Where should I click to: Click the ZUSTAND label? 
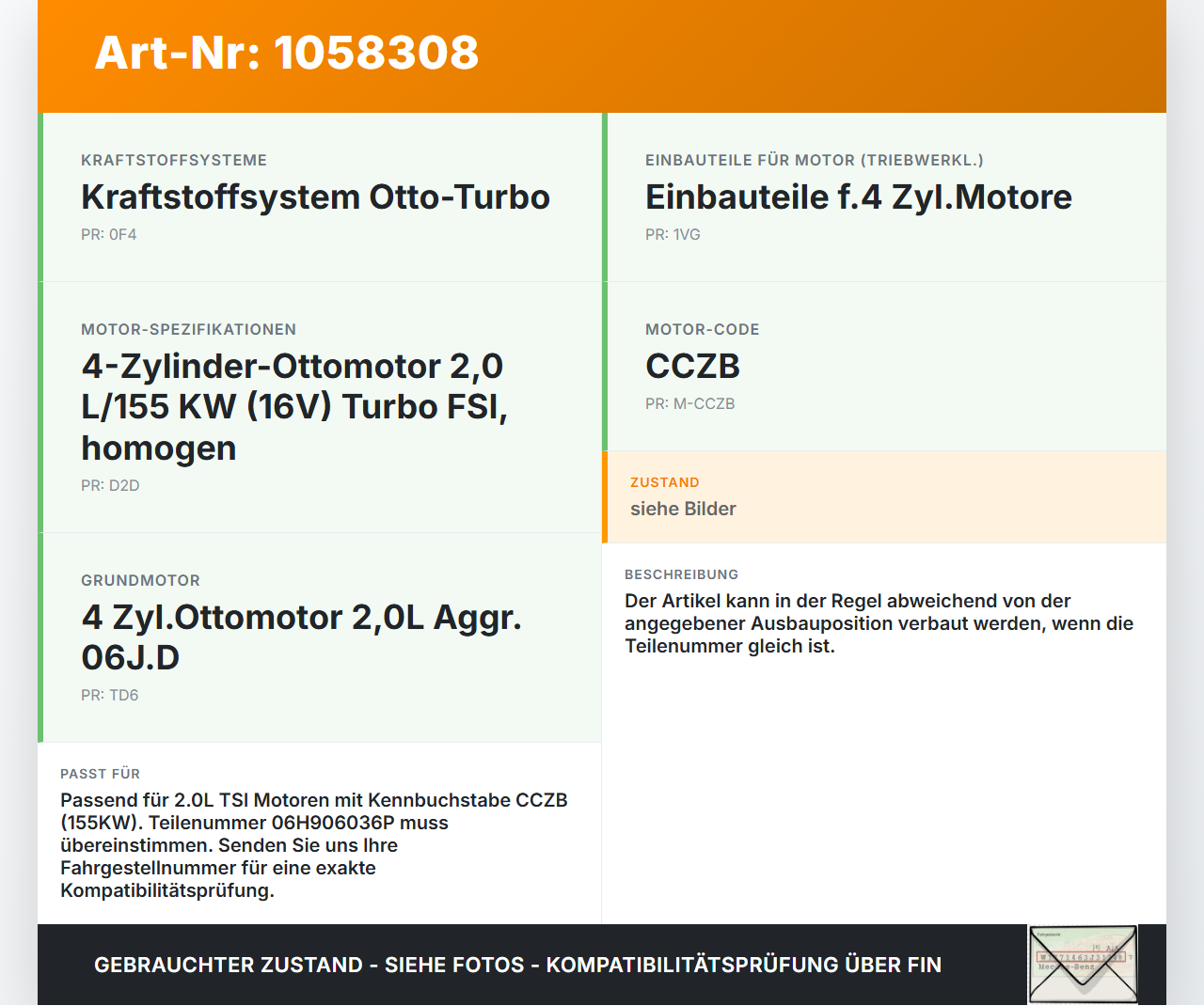click(x=665, y=482)
